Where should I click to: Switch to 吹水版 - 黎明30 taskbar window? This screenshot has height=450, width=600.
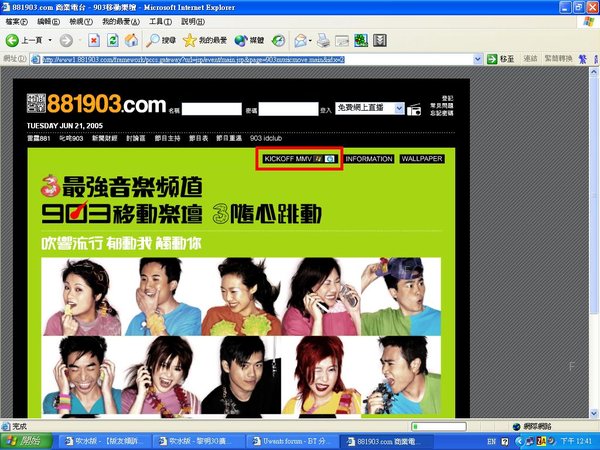(x=198, y=442)
